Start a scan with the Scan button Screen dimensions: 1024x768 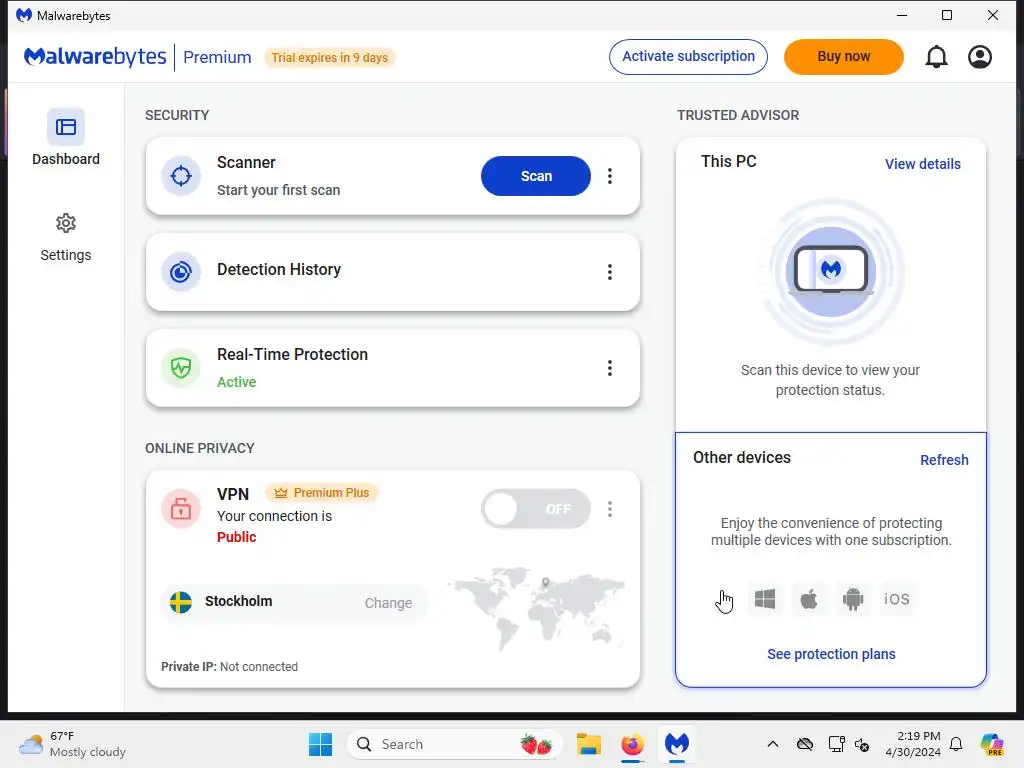[x=536, y=176]
